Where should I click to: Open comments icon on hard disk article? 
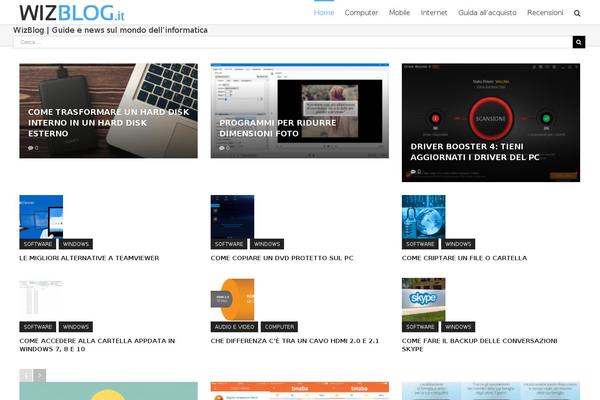pyautogui.click(x=30, y=148)
